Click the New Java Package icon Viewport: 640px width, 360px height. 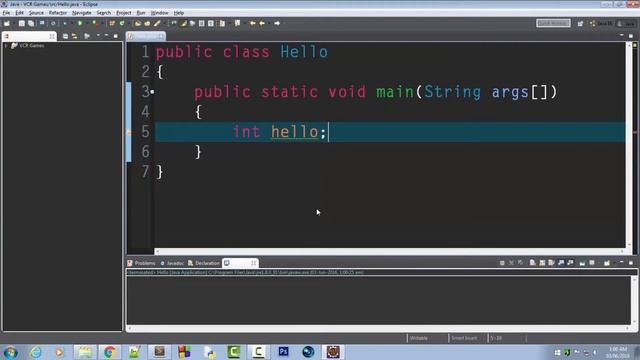[112, 24]
